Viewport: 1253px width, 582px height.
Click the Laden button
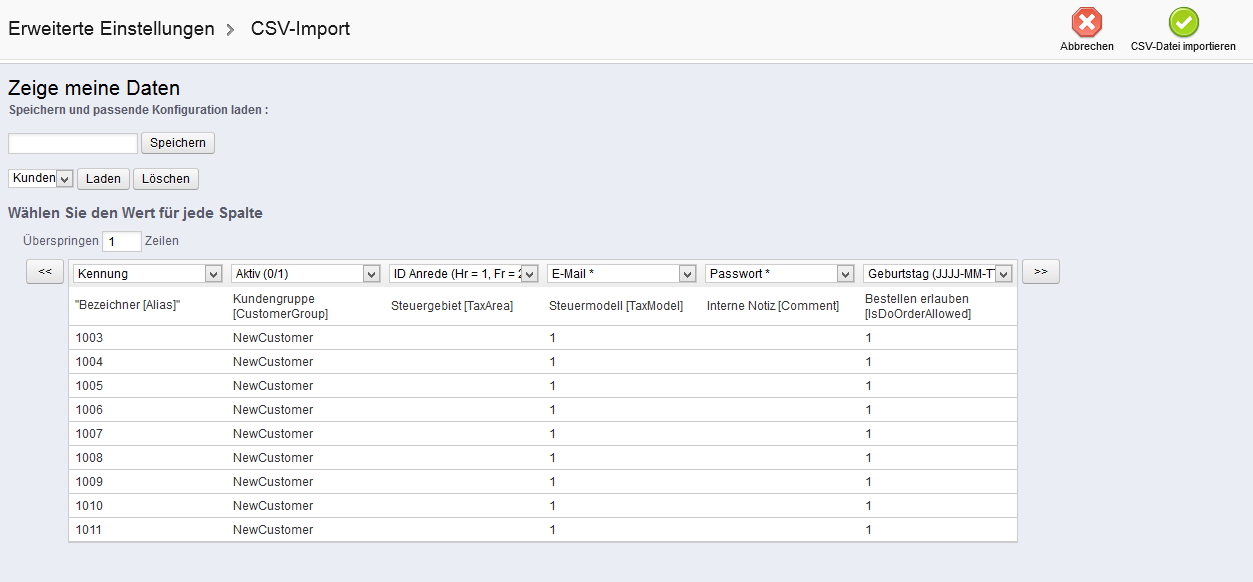[x=103, y=179]
